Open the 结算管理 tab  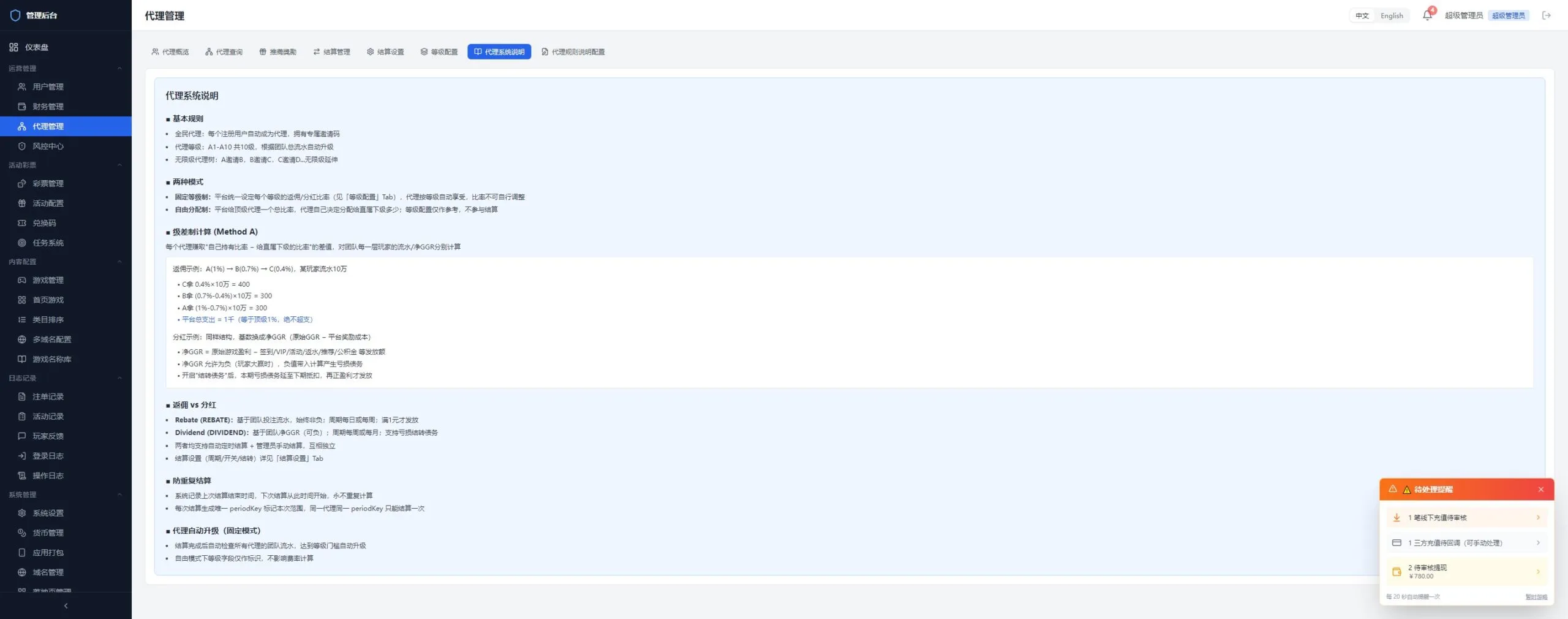click(x=331, y=52)
